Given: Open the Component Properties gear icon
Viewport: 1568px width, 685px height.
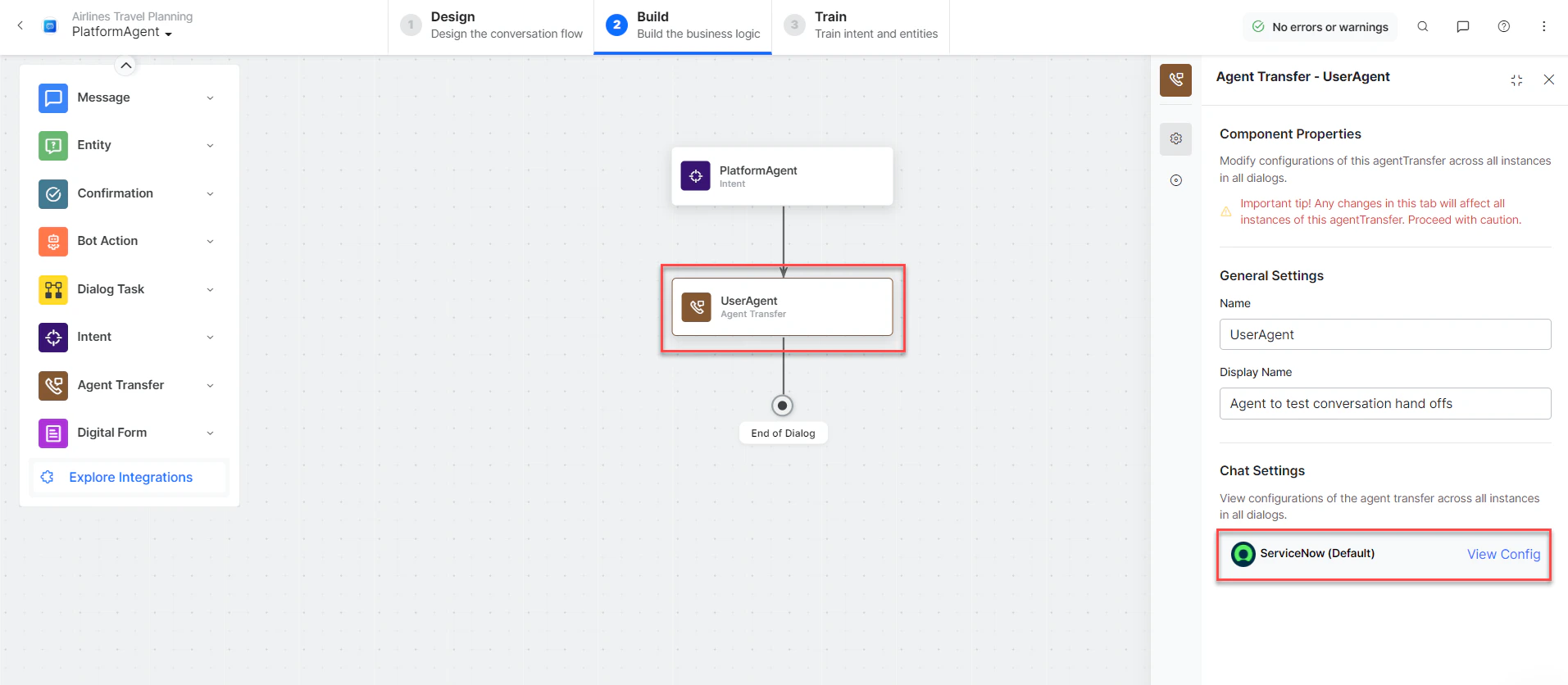Looking at the screenshot, I should (1175, 138).
